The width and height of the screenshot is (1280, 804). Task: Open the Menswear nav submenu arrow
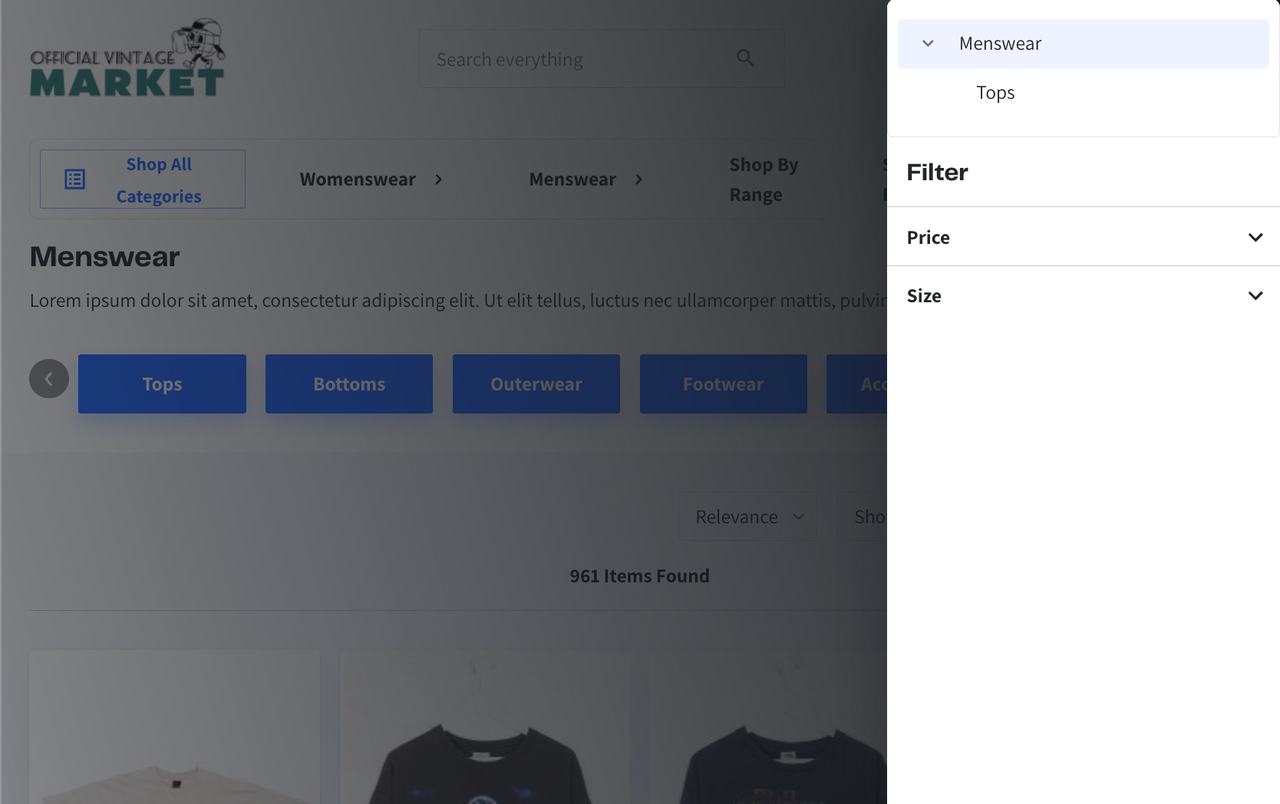coord(638,179)
